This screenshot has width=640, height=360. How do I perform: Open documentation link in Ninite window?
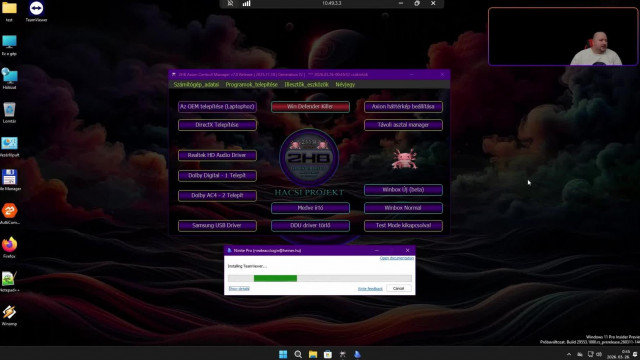[x=397, y=258]
